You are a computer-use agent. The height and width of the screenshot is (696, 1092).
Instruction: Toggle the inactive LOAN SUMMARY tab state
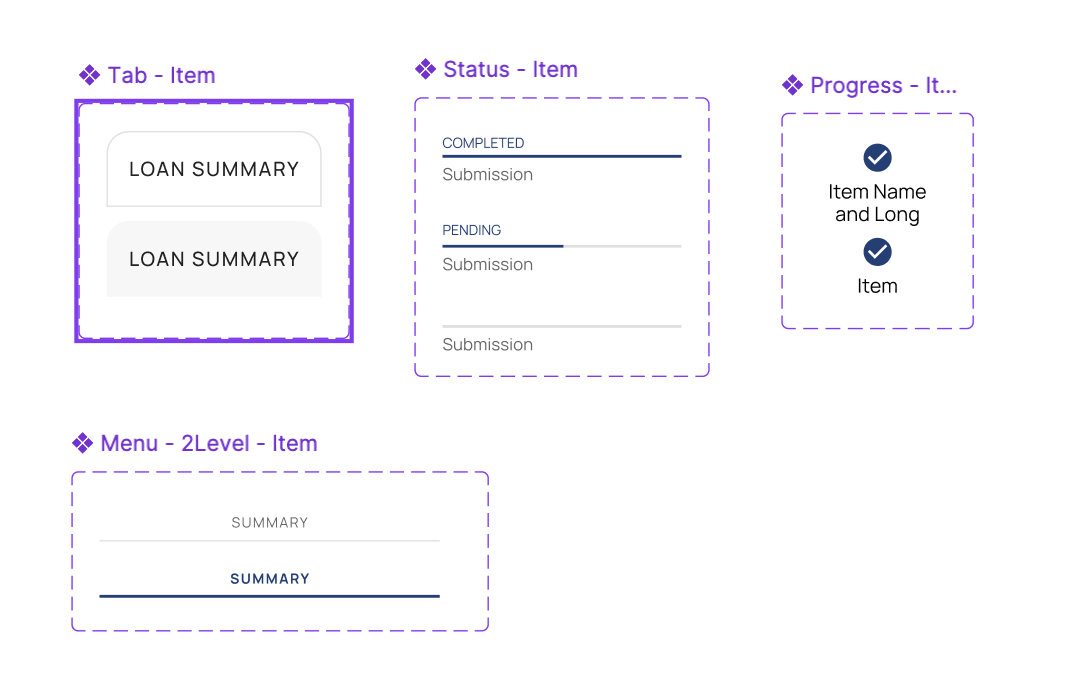[x=213, y=259]
